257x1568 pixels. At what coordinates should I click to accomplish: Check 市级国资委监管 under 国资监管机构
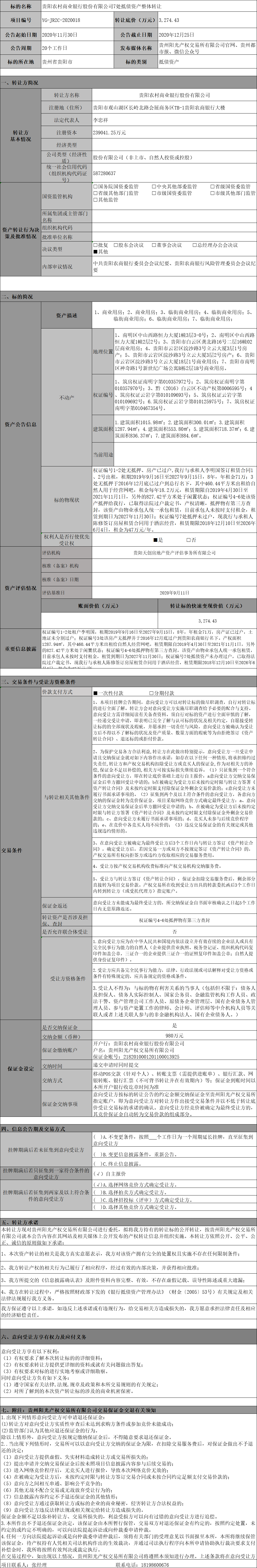click(x=153, y=193)
